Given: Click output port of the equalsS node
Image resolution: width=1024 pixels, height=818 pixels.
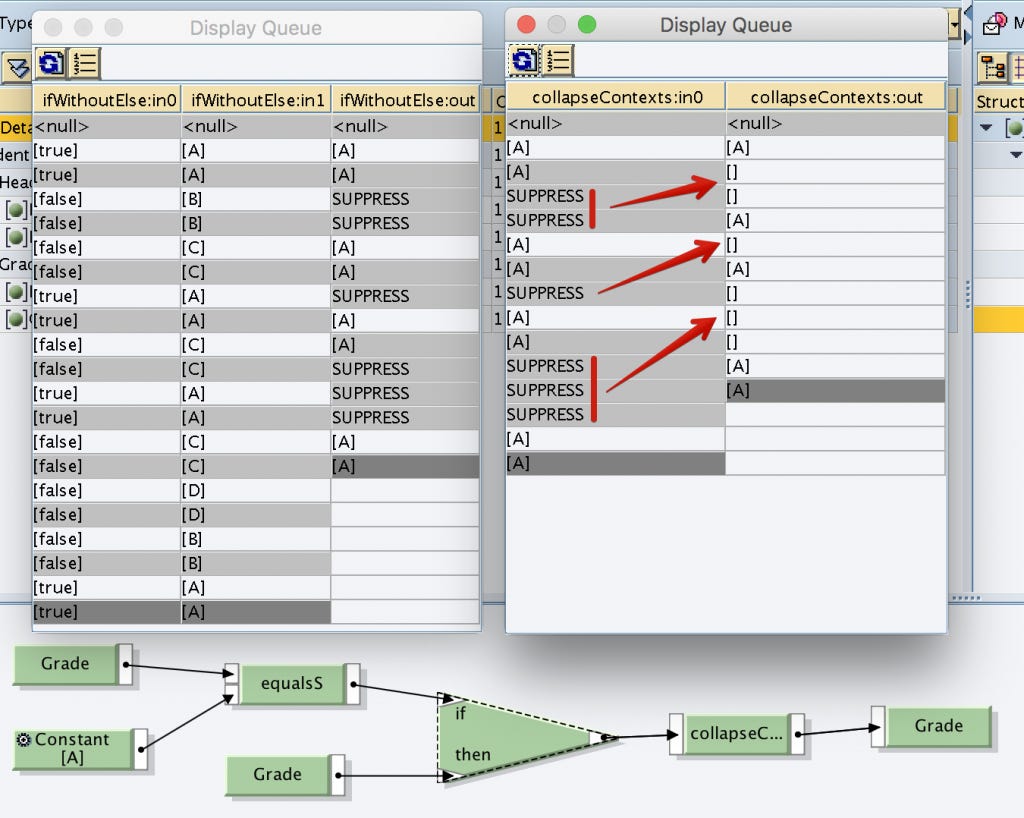Looking at the screenshot, I should (353, 684).
